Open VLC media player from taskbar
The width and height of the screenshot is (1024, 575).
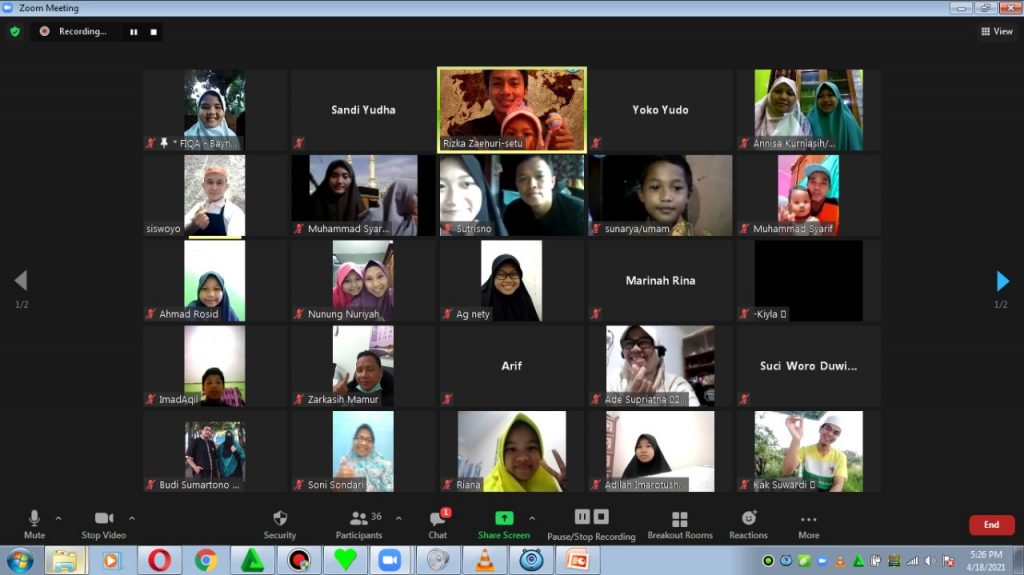click(484, 560)
